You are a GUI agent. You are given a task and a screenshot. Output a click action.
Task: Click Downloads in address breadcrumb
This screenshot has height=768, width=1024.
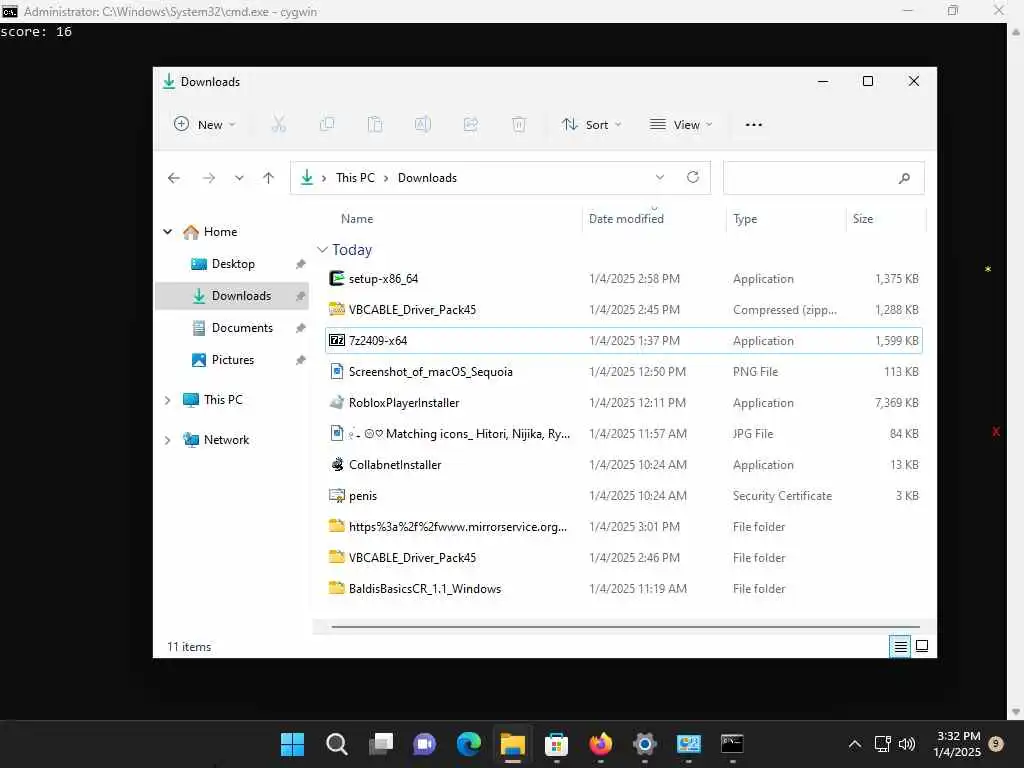(x=427, y=178)
